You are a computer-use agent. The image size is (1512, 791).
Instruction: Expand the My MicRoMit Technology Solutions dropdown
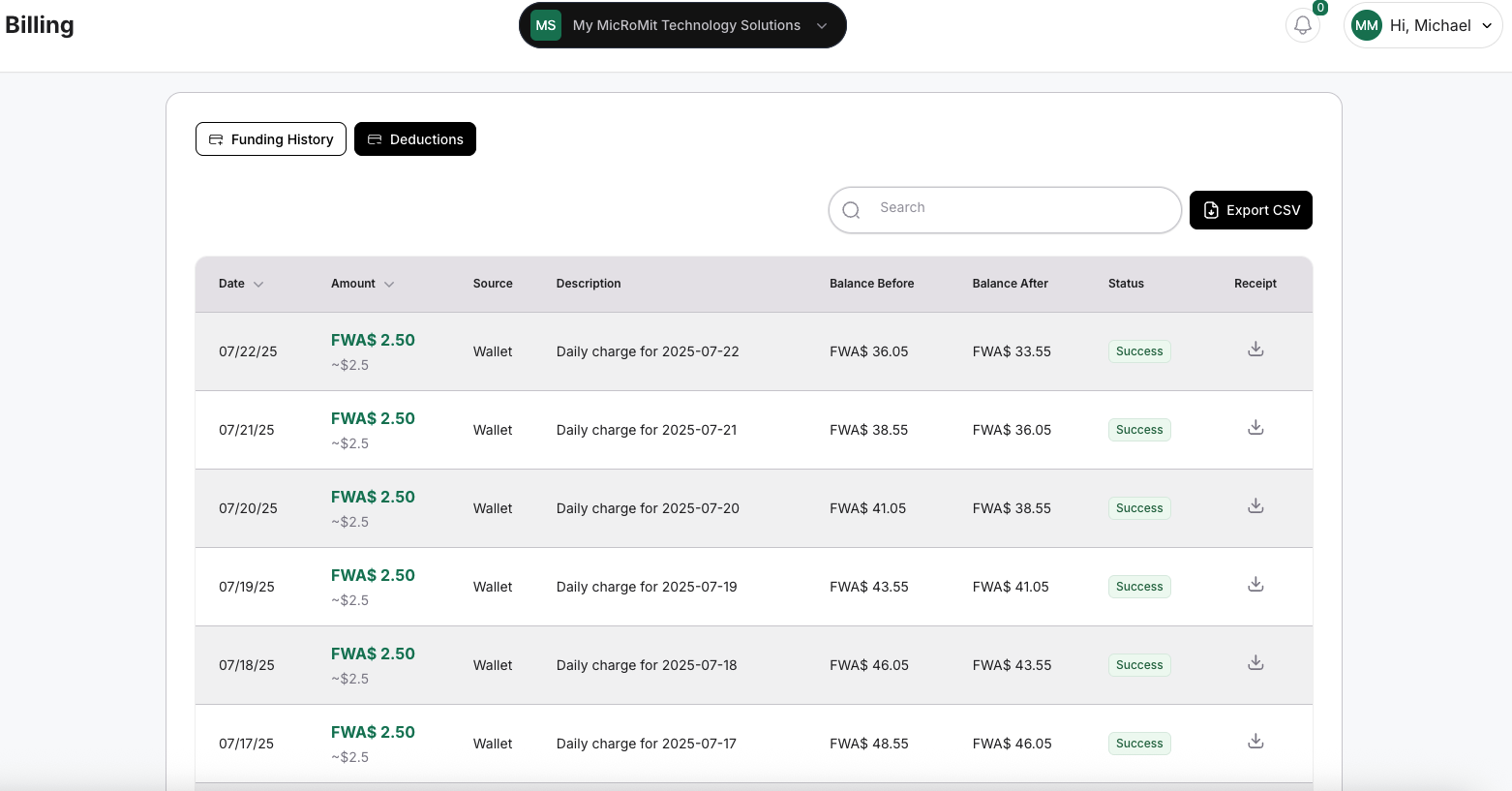click(821, 26)
